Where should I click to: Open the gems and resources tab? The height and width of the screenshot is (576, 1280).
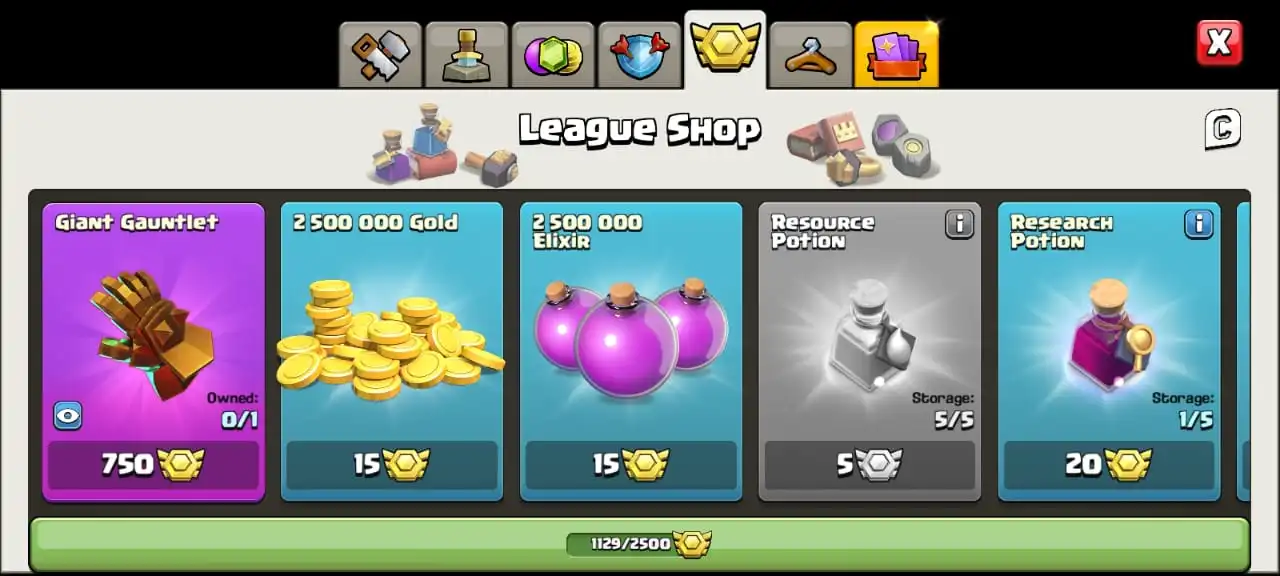pyautogui.click(x=553, y=55)
